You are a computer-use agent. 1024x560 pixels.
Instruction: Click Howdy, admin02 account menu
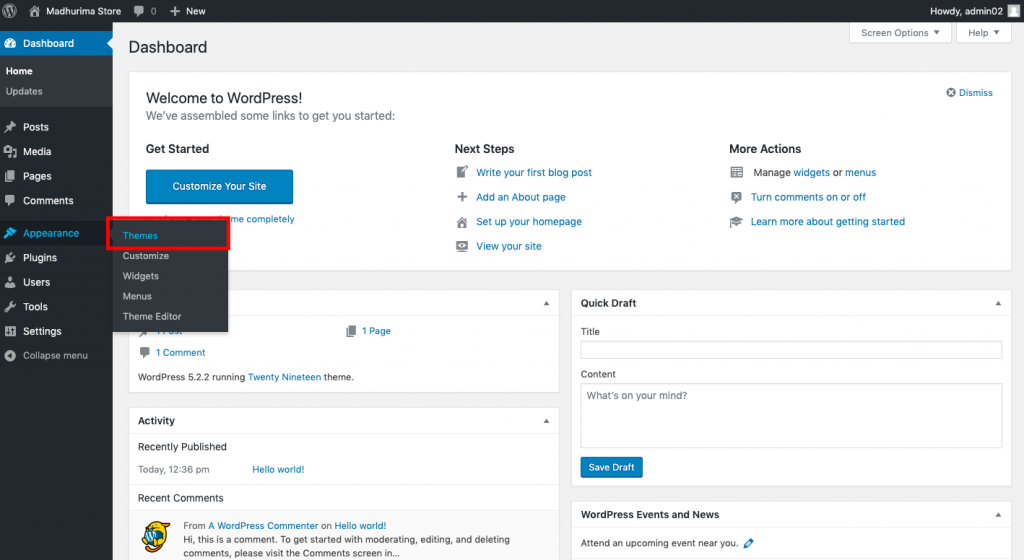(974, 11)
